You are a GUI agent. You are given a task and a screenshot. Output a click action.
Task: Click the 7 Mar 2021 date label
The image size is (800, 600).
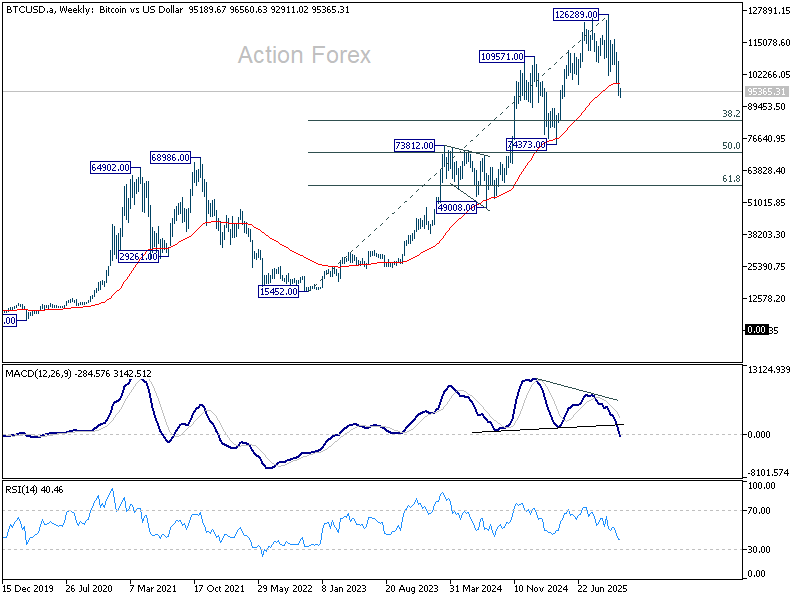[153, 589]
